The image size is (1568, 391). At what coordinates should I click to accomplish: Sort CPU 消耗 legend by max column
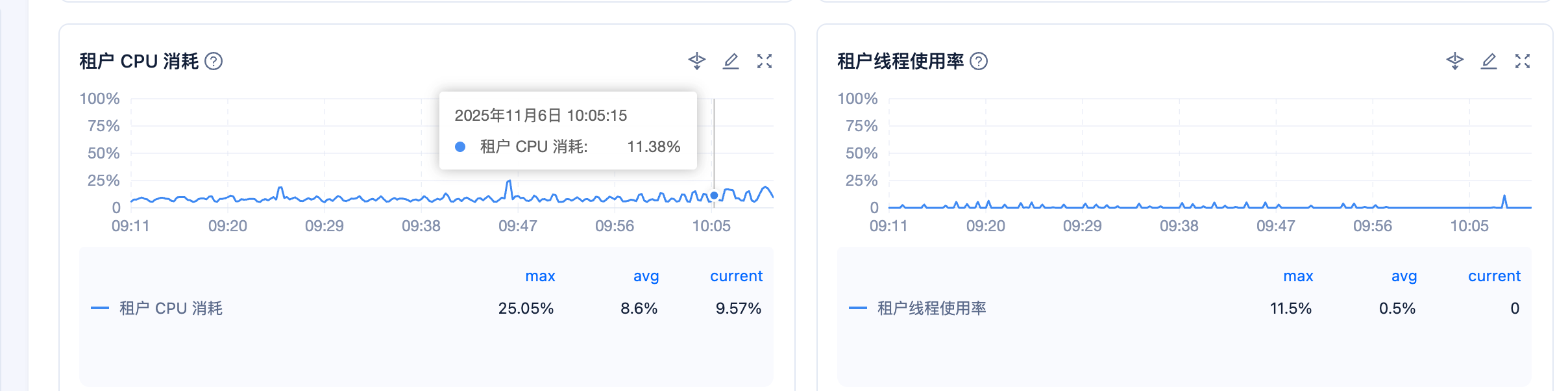(540, 276)
